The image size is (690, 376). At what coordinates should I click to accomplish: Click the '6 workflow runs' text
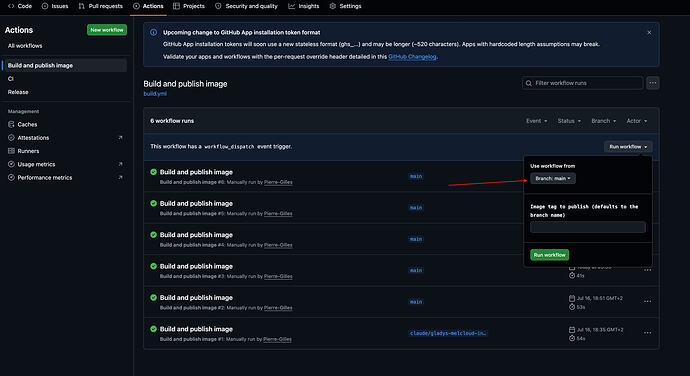coord(172,121)
